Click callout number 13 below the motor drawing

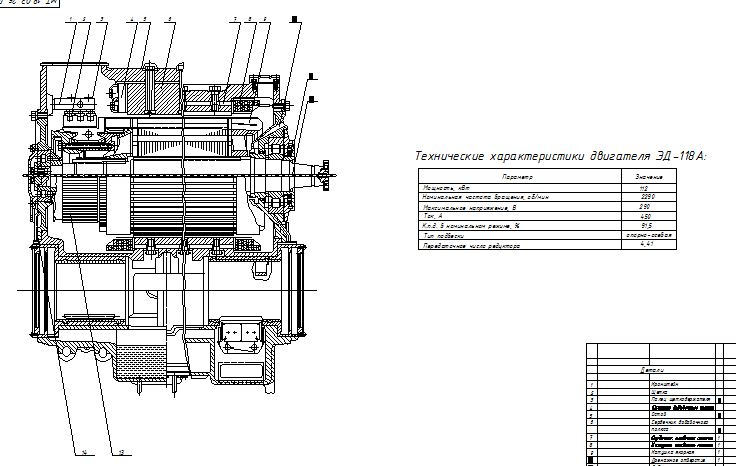pyautogui.click(x=122, y=452)
